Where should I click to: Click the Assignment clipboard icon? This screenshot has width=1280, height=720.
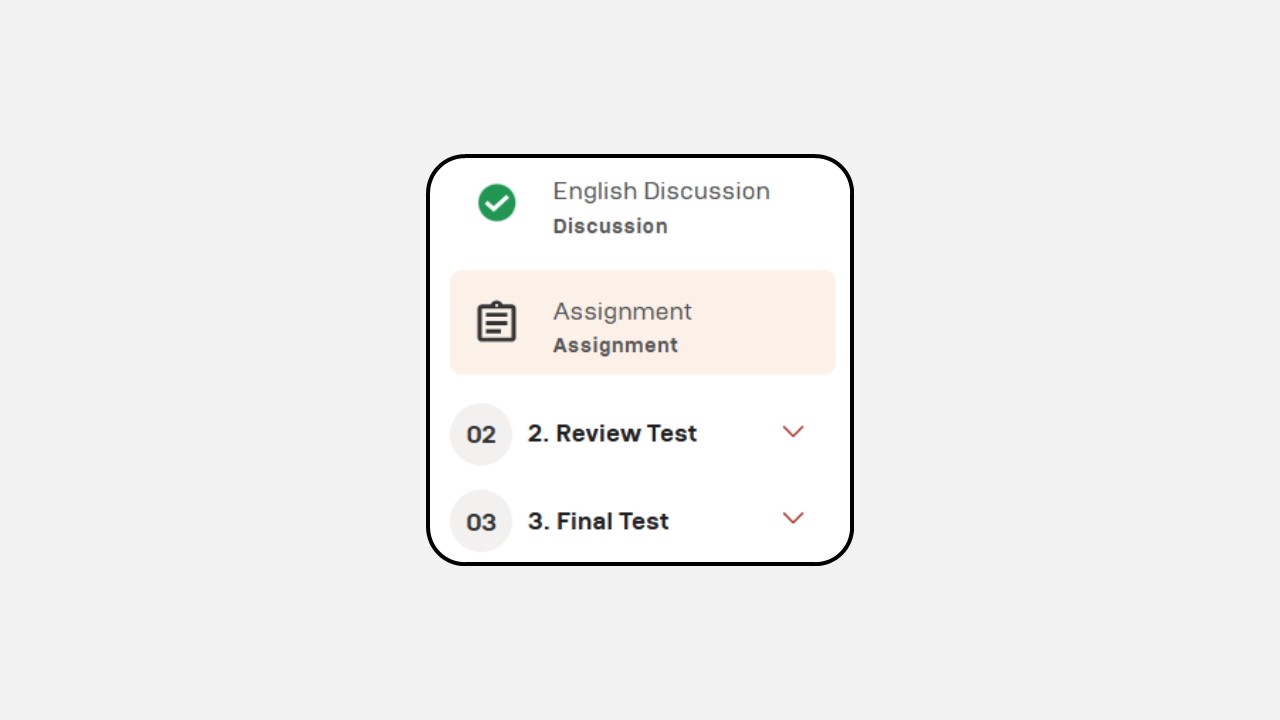[x=497, y=322]
